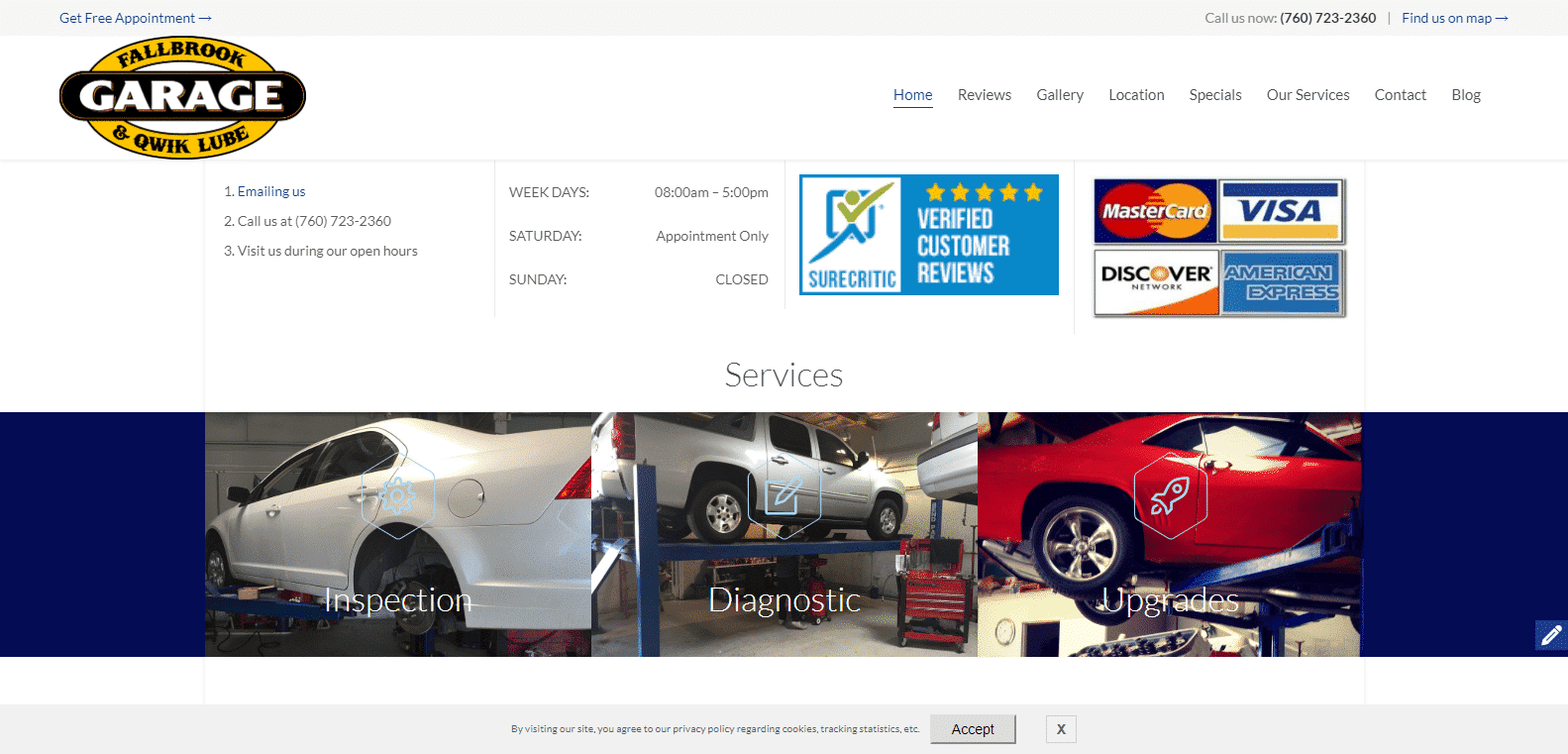This screenshot has height=754, width=1568.
Task: Navigate to Our Services page
Action: click(x=1307, y=95)
